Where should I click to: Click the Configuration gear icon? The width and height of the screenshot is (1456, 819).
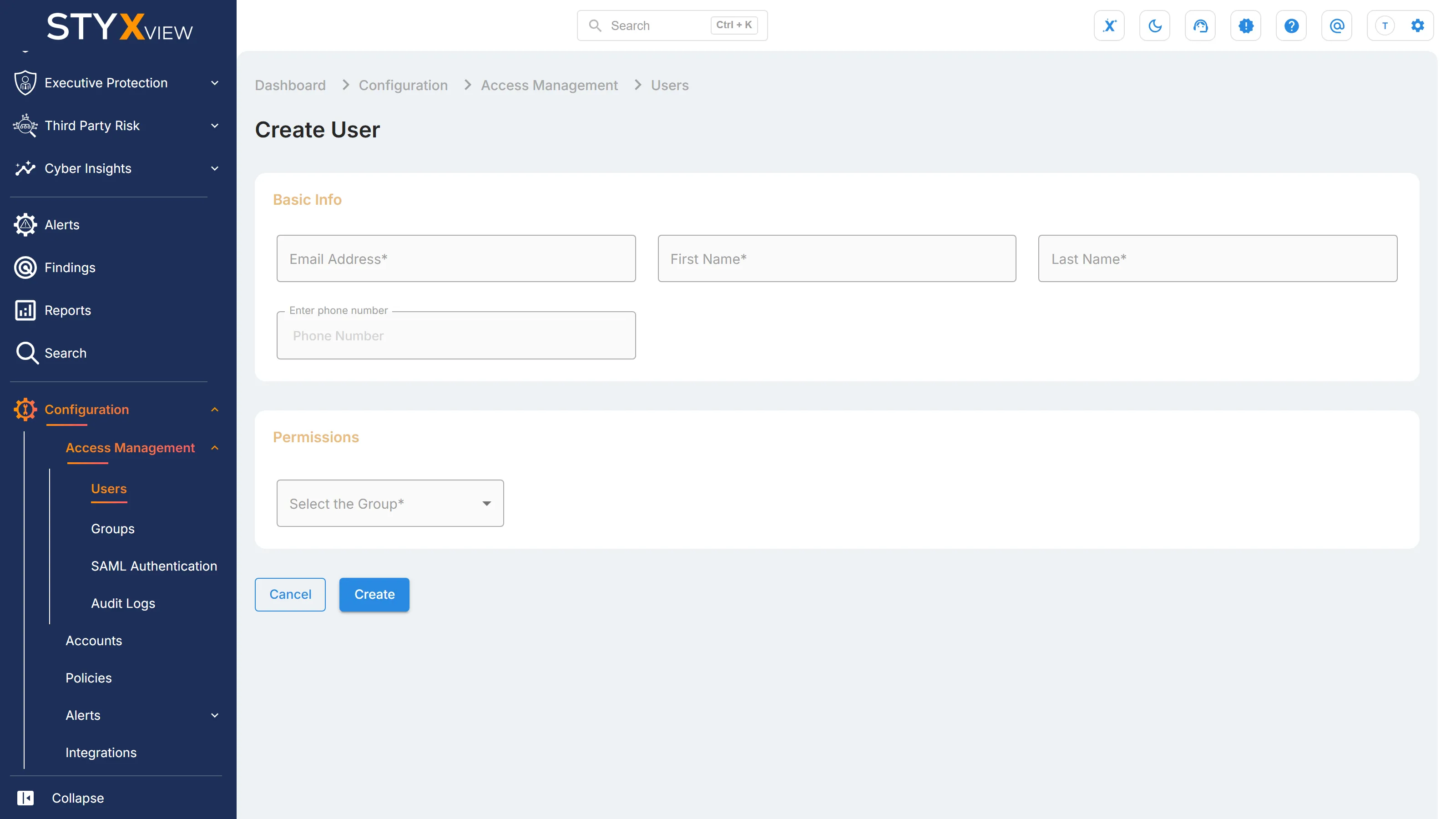(x=25, y=409)
